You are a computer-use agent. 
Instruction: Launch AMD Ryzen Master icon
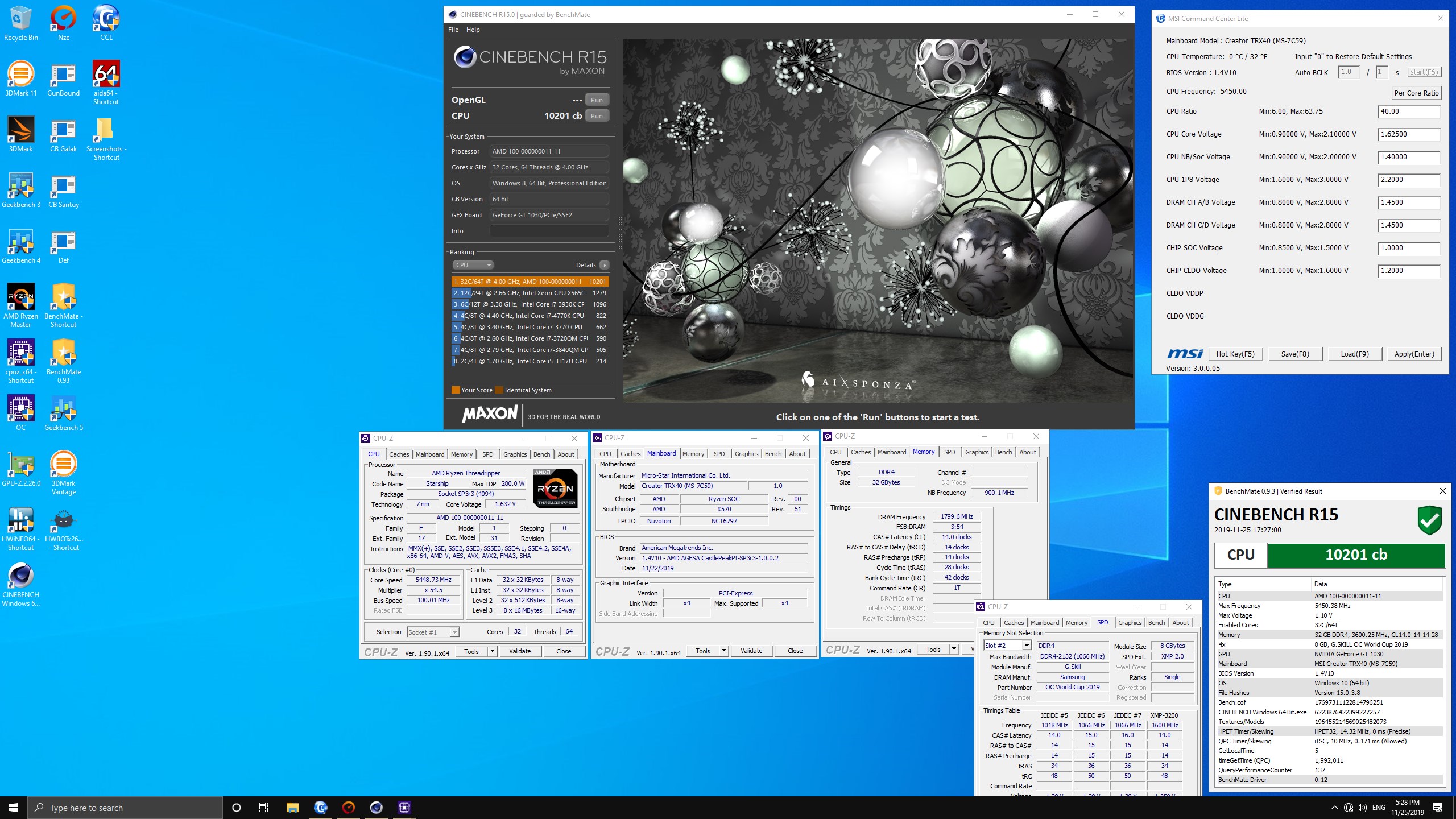click(x=21, y=305)
